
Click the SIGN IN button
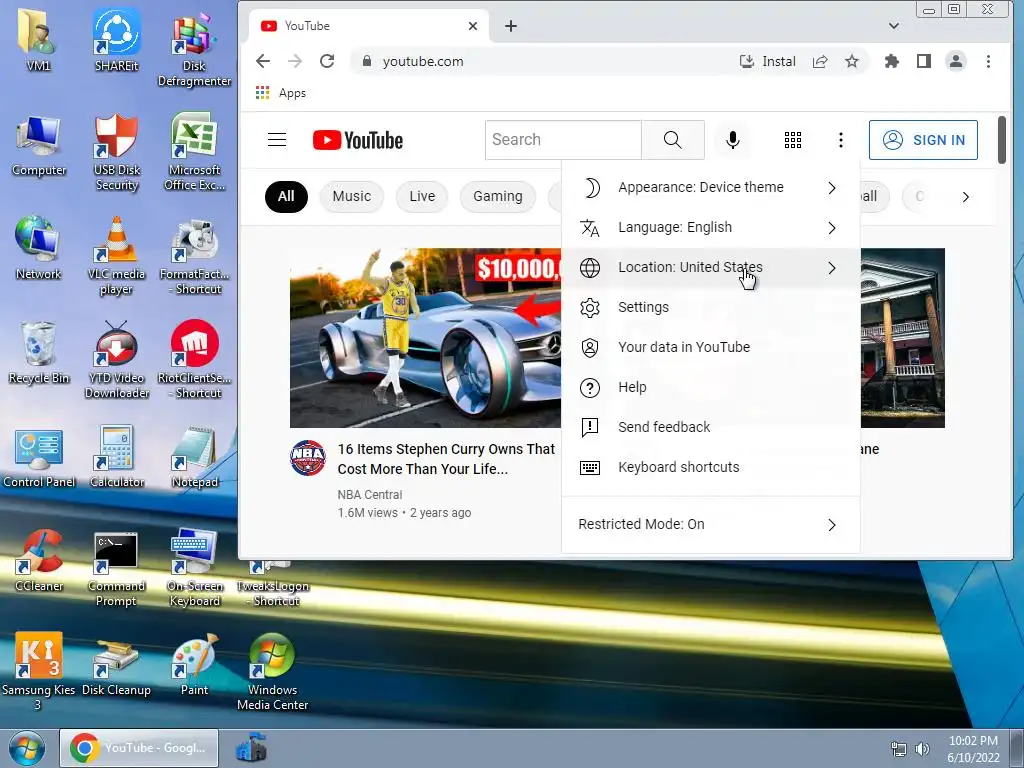point(923,140)
